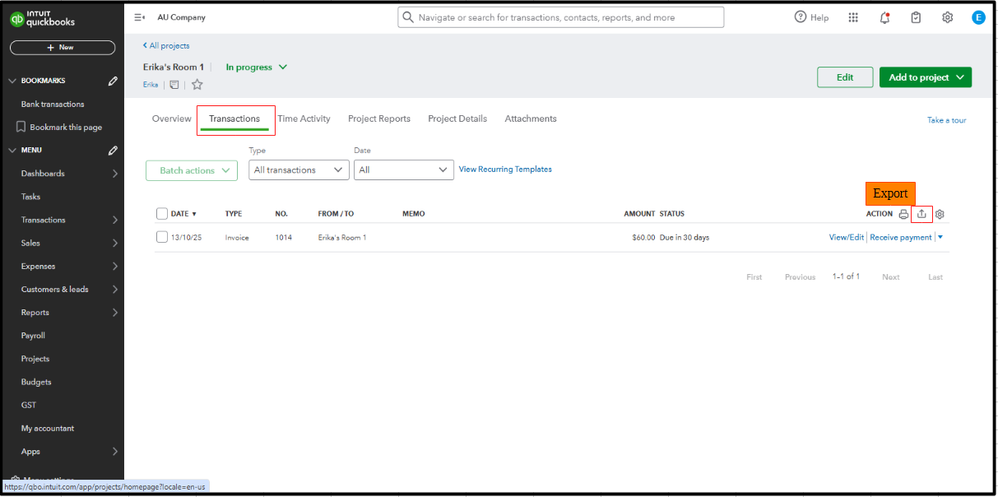Click the Edit project button
Screen dimensions: 998x497
coord(845,78)
